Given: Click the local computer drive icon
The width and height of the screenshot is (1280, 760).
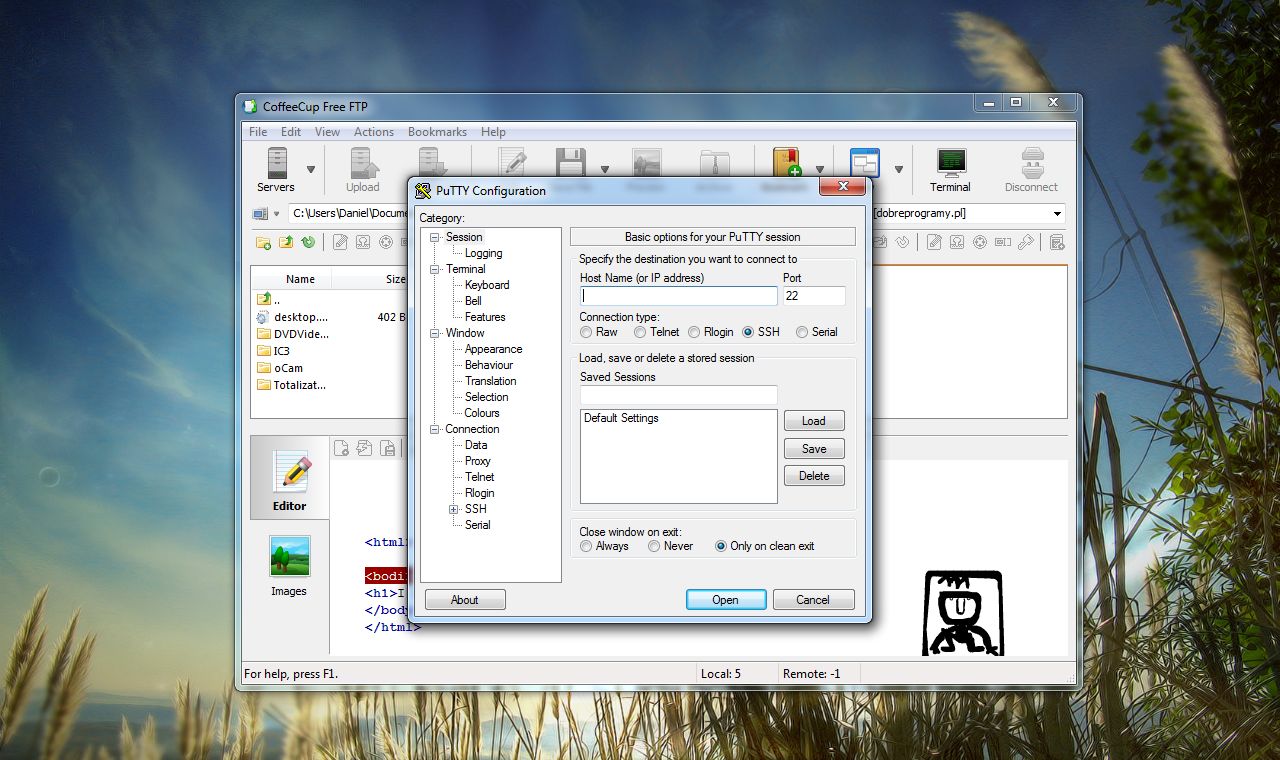Looking at the screenshot, I should (x=261, y=214).
